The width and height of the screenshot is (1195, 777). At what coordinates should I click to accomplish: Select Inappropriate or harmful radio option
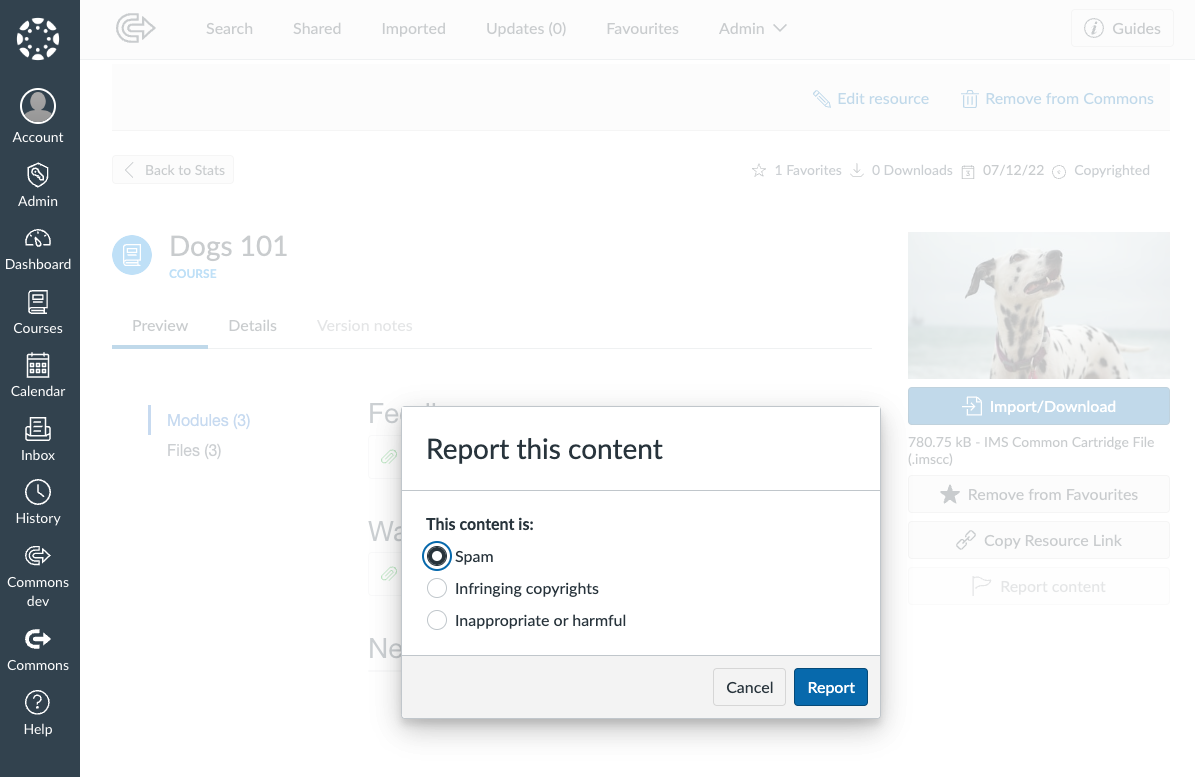click(437, 620)
